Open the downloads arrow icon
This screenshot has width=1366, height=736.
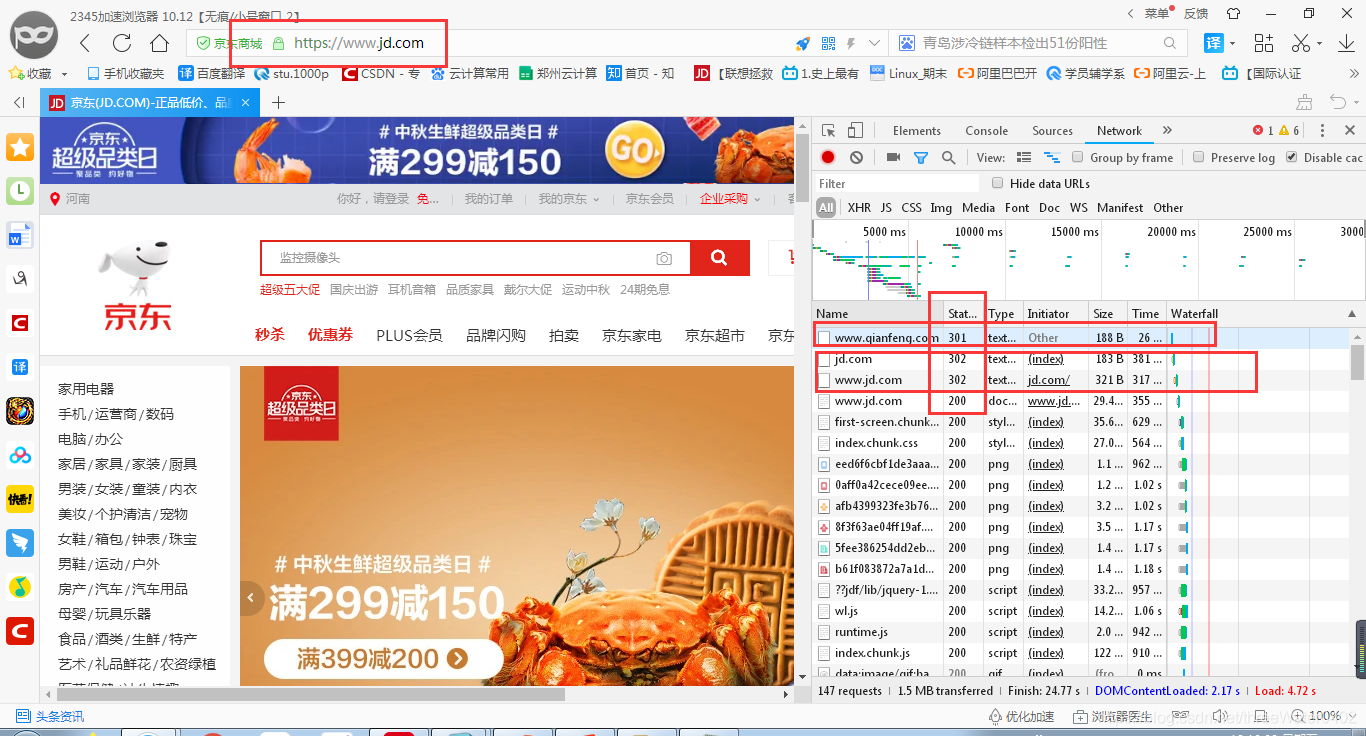click(1345, 43)
